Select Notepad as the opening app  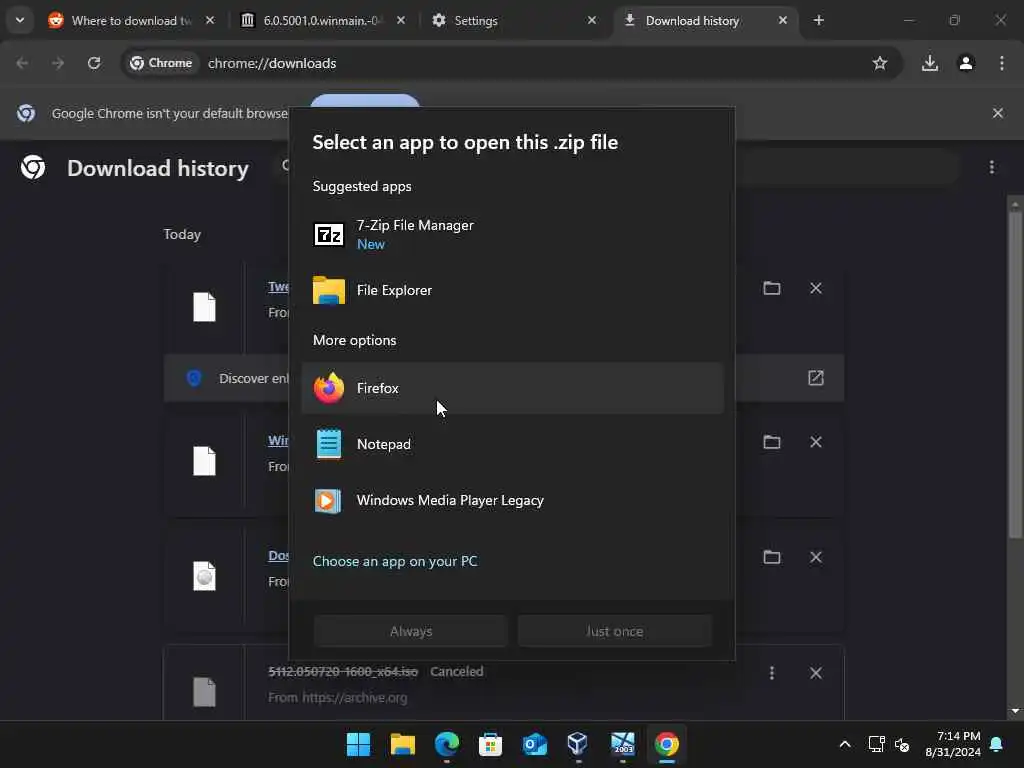coord(513,444)
